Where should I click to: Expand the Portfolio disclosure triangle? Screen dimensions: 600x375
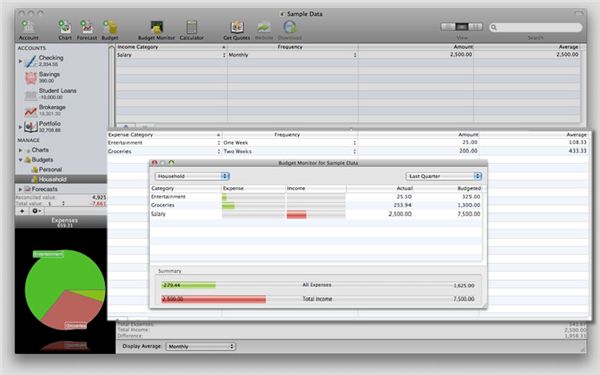20,127
